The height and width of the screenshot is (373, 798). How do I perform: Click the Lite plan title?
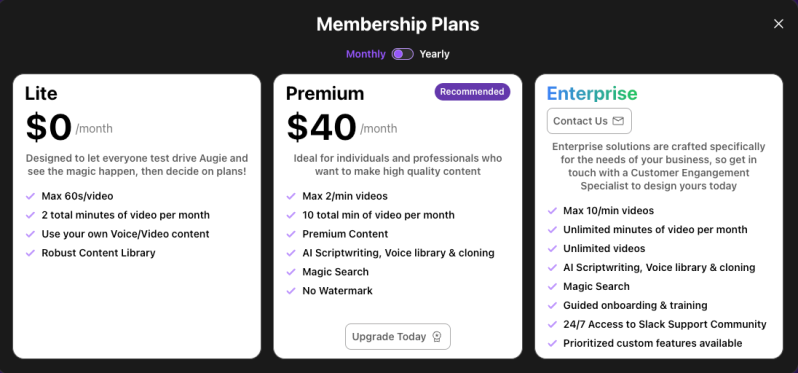pos(41,94)
